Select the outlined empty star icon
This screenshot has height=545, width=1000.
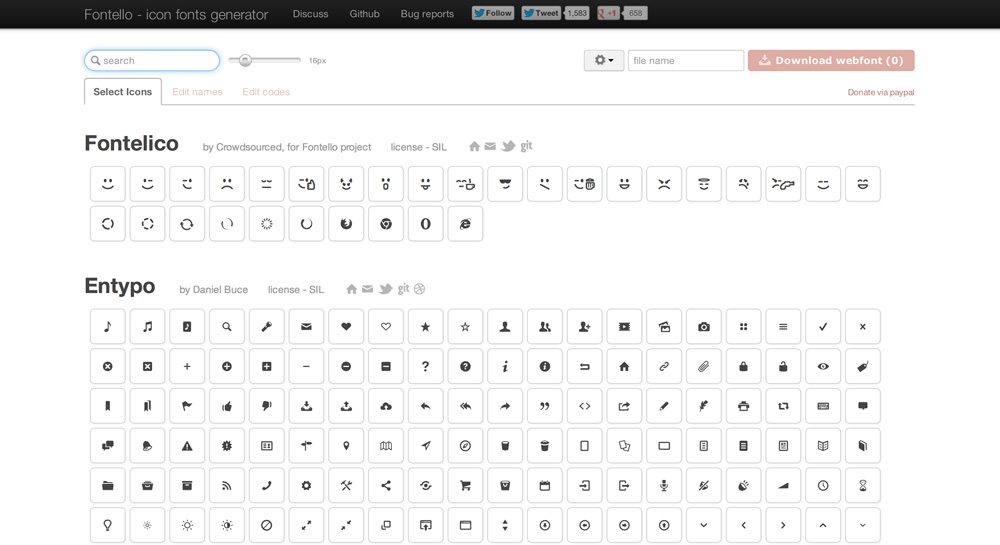(x=466, y=327)
